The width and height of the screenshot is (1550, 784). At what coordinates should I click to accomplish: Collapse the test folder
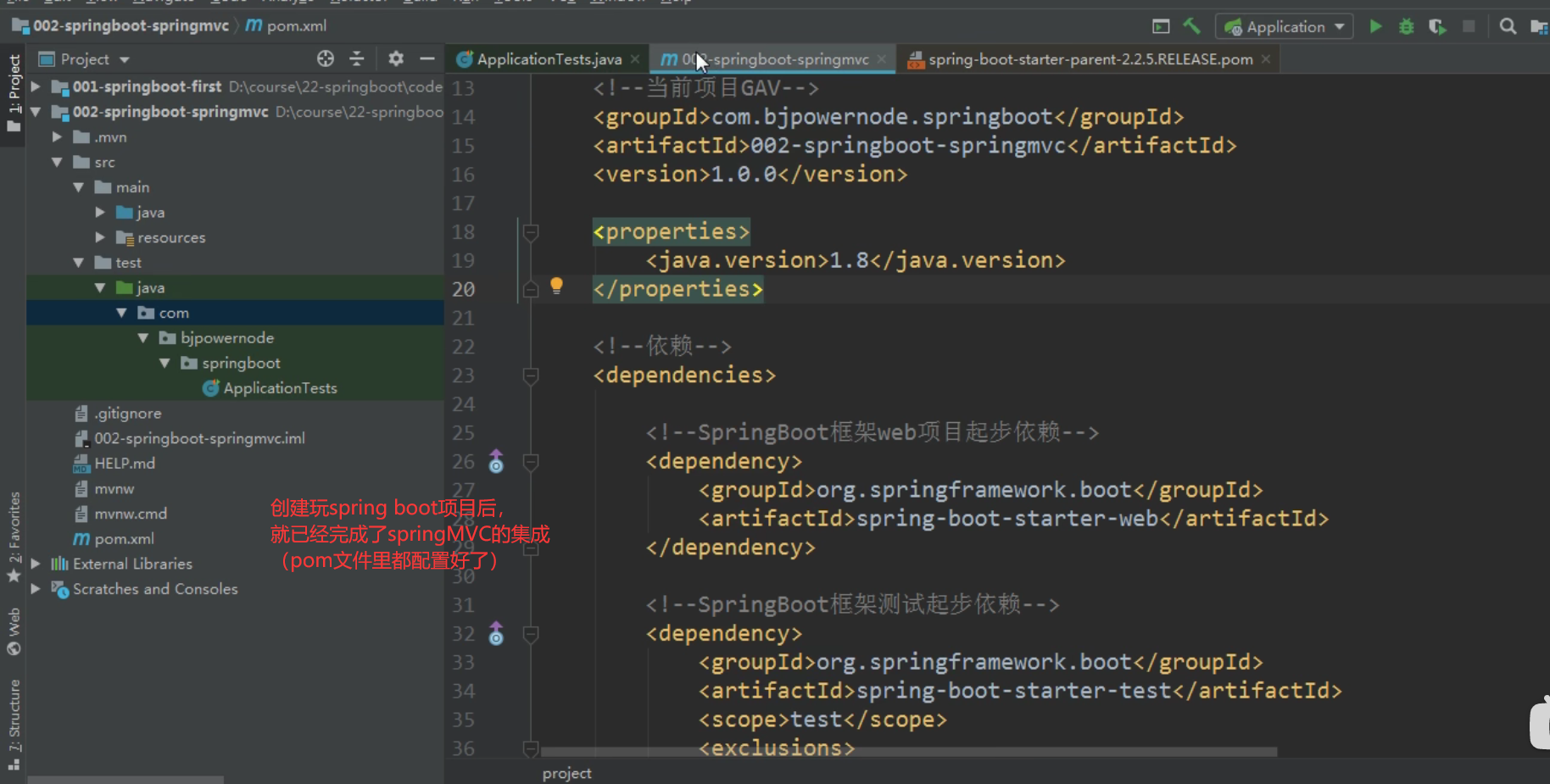click(79, 263)
